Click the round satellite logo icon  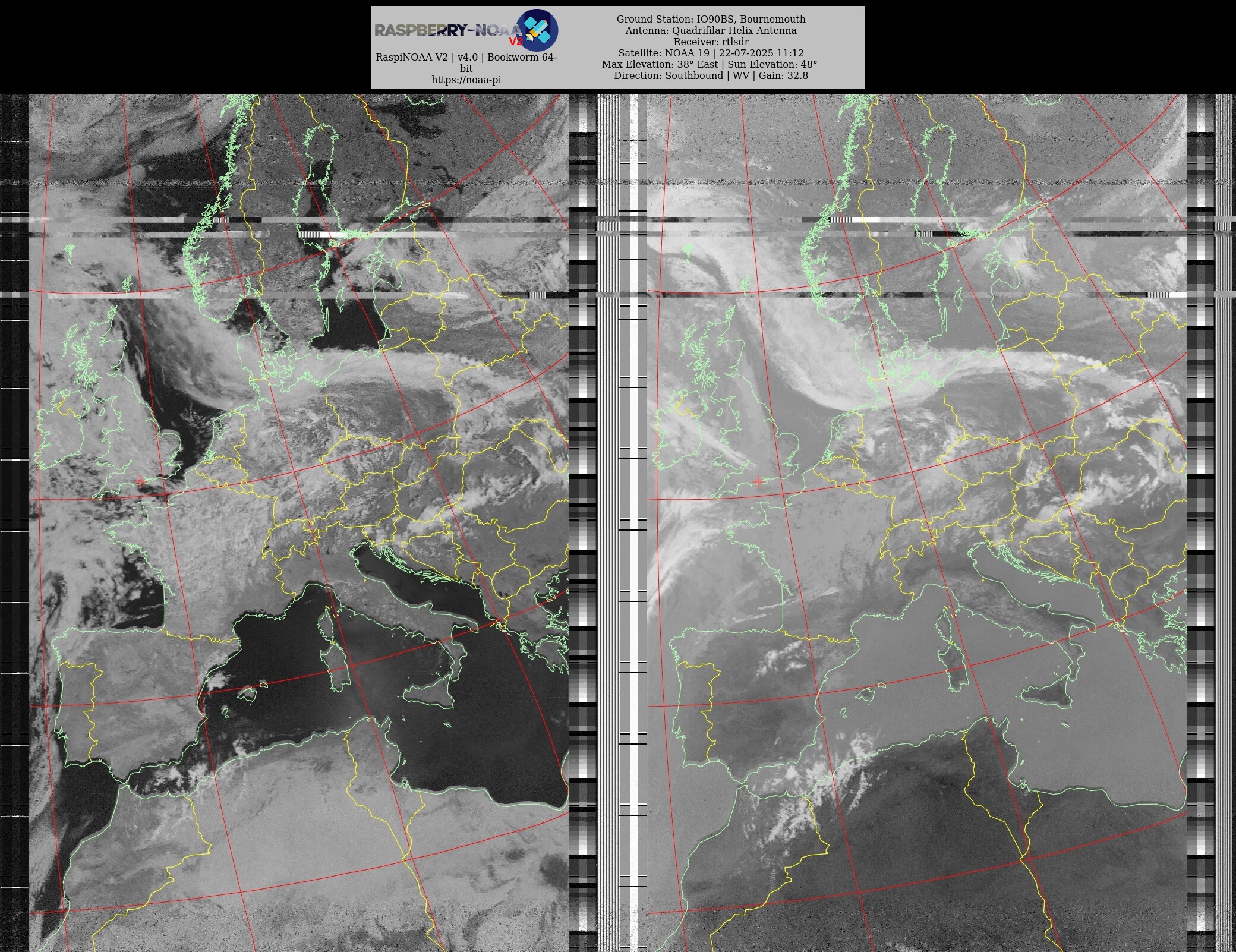pos(537,30)
